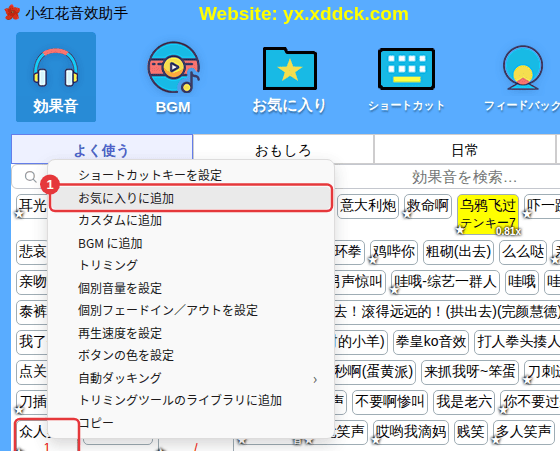Play the 拳皇ko音效 sound button
Screen dimensions: 560x451
coord(431,342)
